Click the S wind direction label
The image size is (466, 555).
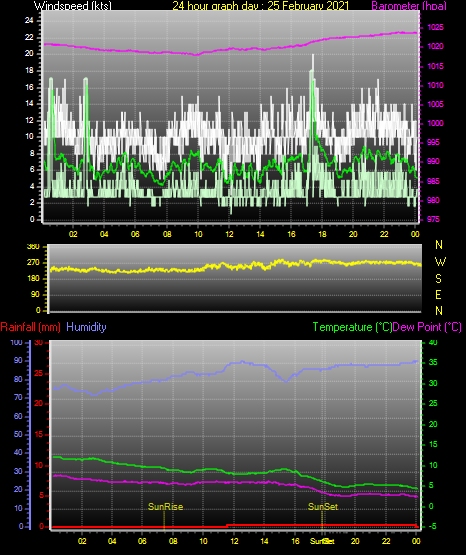point(438,279)
